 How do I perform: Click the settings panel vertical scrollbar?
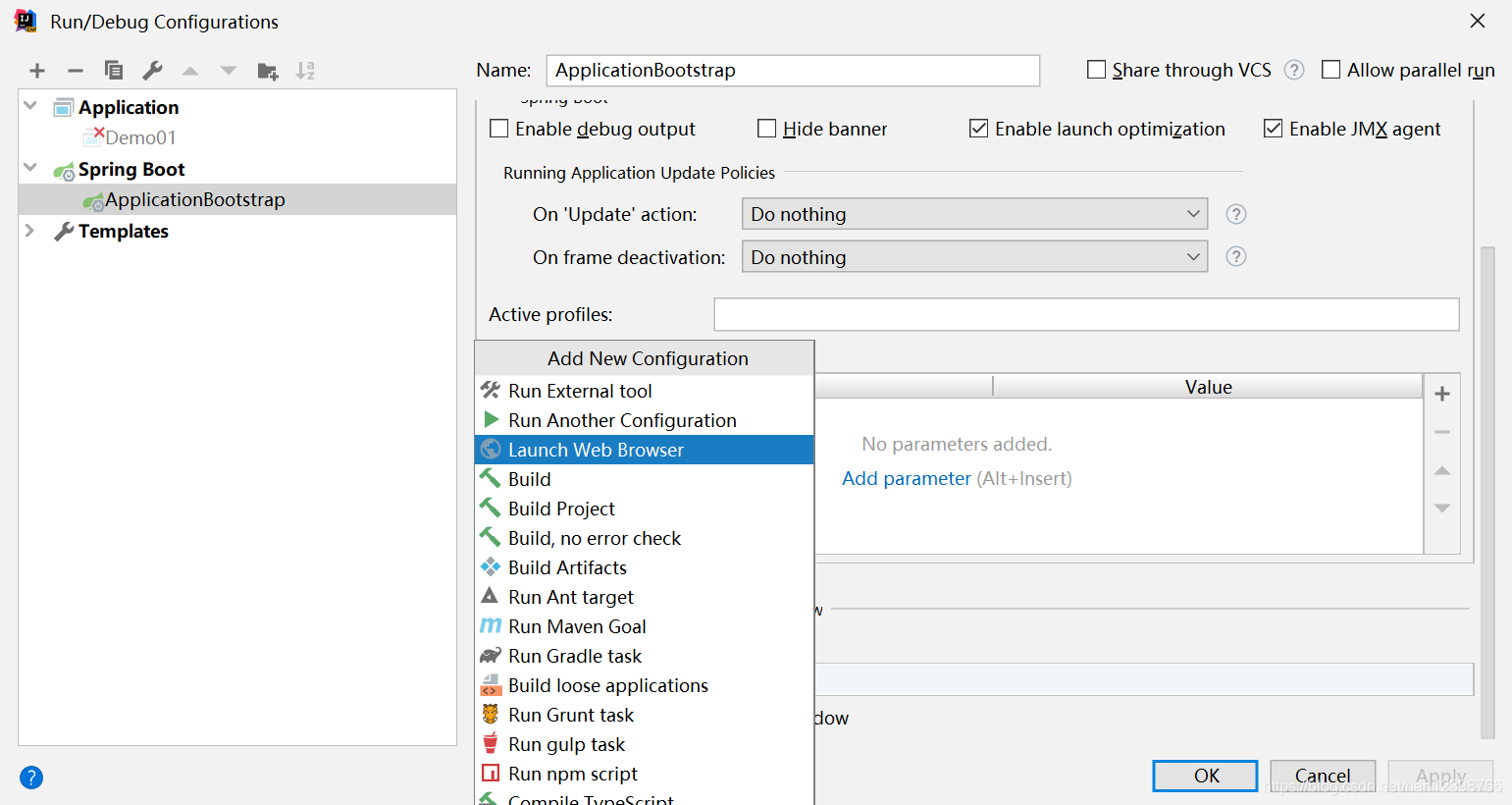pyautogui.click(x=1487, y=491)
